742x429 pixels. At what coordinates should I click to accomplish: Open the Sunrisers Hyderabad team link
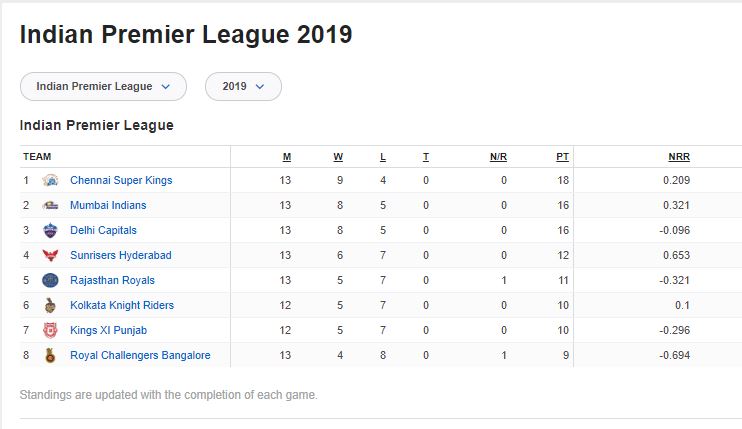(120, 256)
